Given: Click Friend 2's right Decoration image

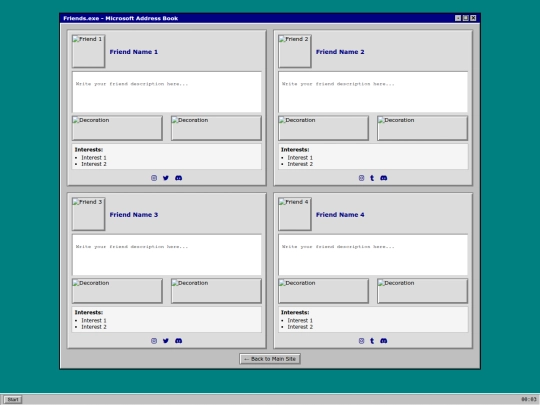Looking at the screenshot, I should click(423, 128).
